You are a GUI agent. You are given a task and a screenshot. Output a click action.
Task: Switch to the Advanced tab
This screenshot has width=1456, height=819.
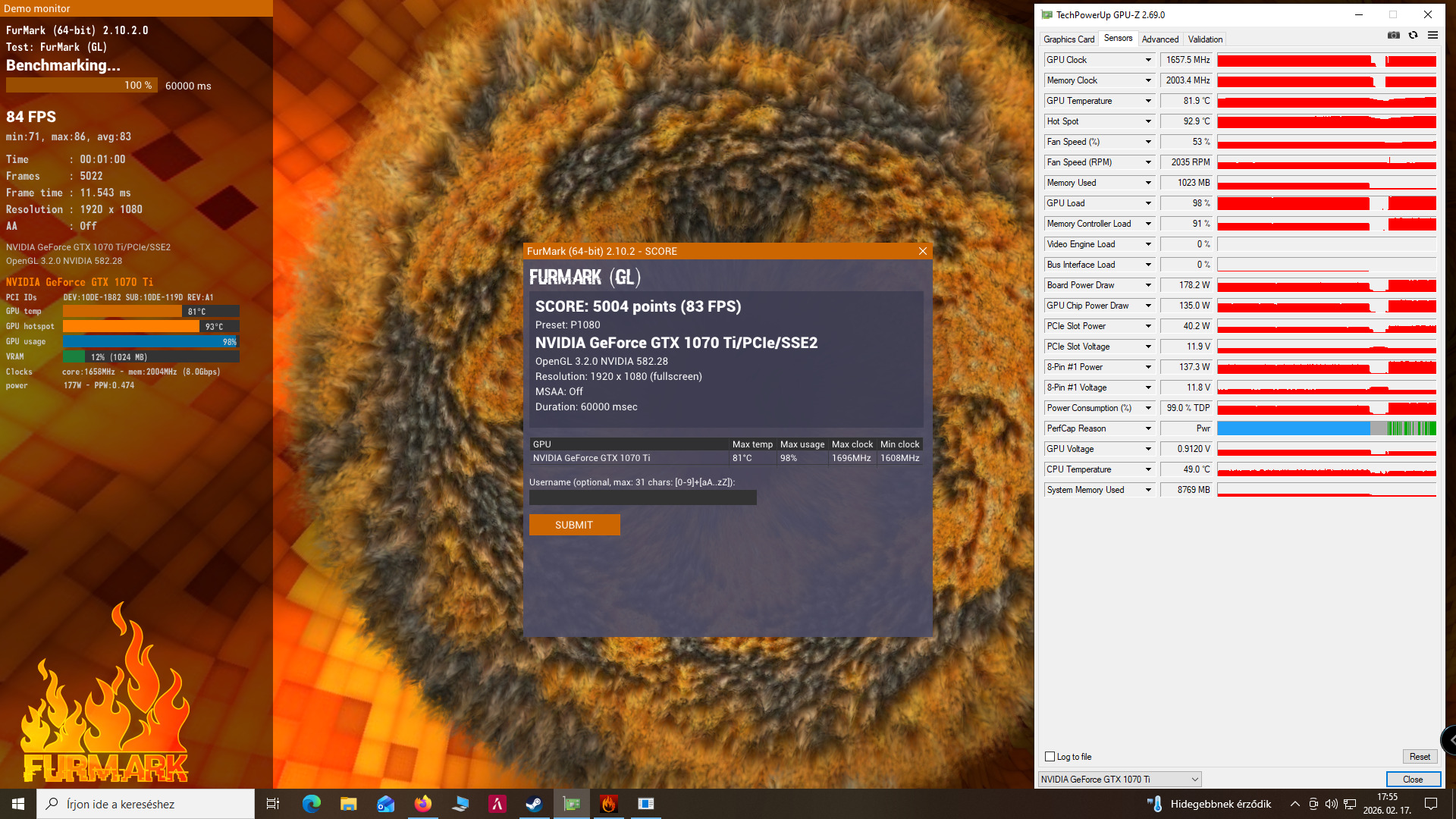pyautogui.click(x=1159, y=39)
